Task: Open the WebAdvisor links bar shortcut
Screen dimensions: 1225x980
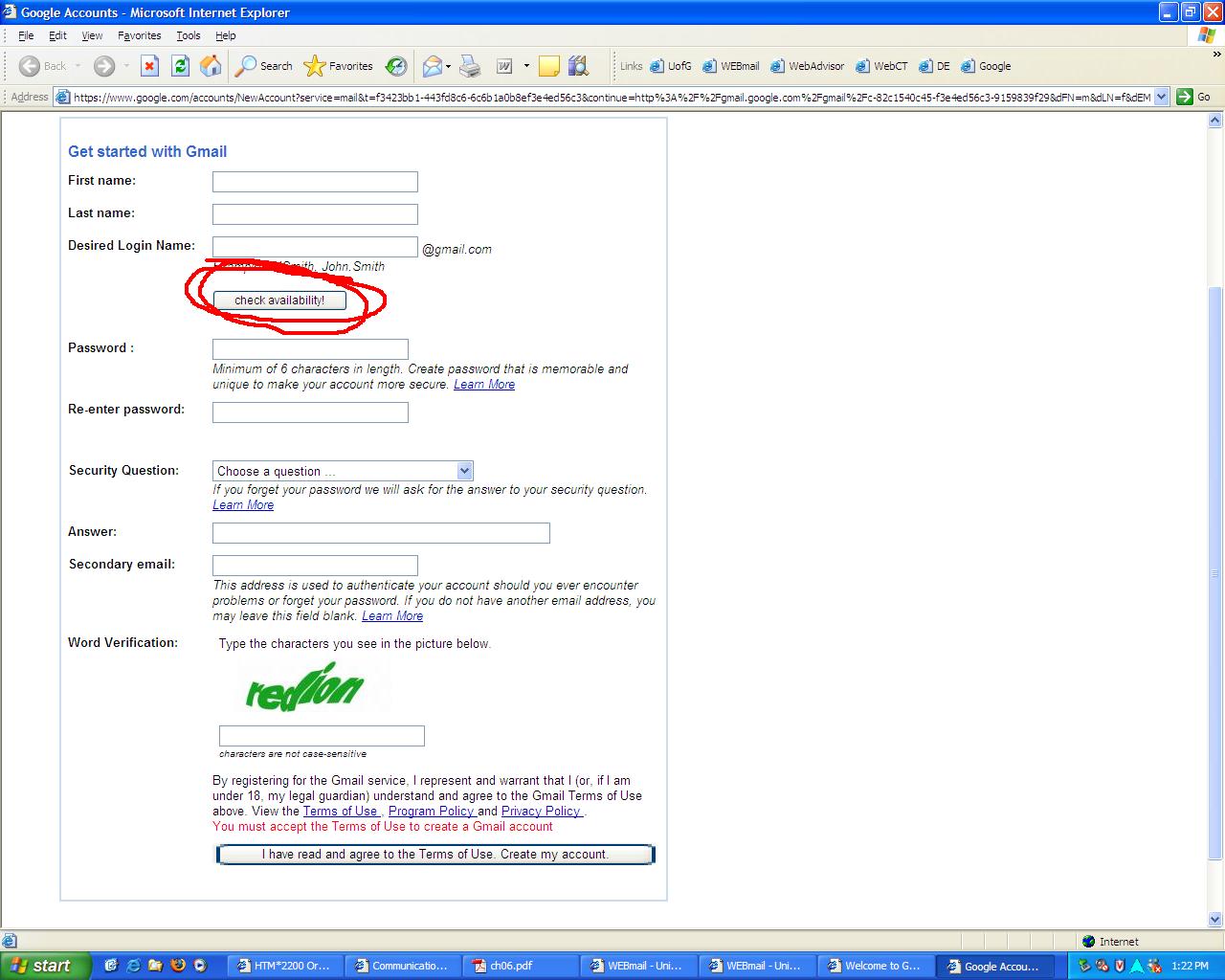Action: [x=808, y=66]
